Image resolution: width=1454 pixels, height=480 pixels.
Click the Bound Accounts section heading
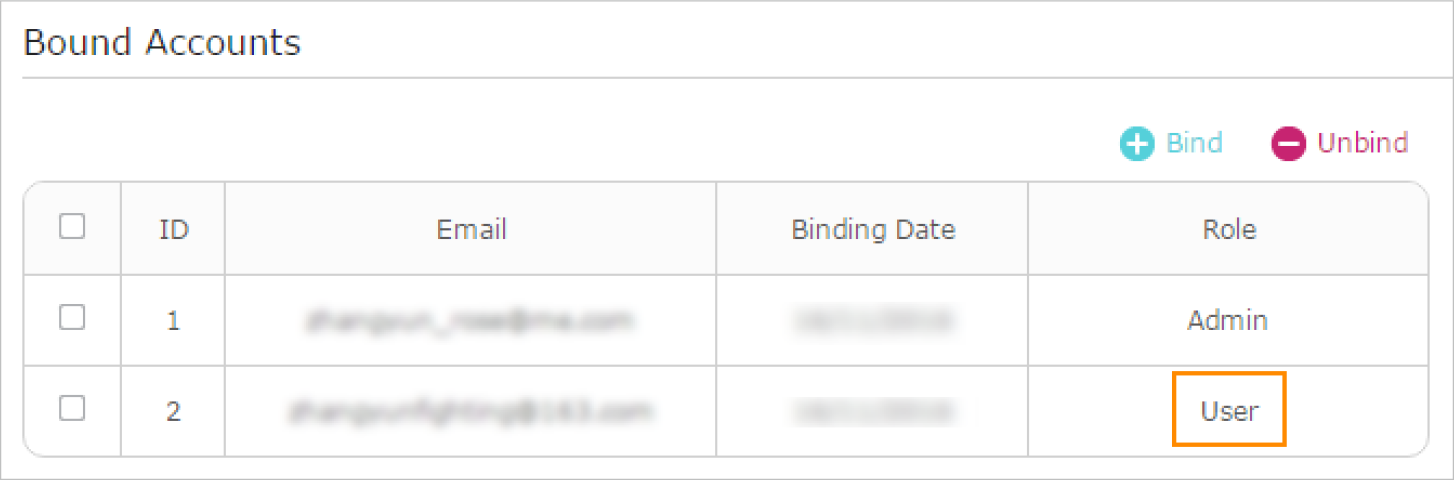pyautogui.click(x=162, y=43)
